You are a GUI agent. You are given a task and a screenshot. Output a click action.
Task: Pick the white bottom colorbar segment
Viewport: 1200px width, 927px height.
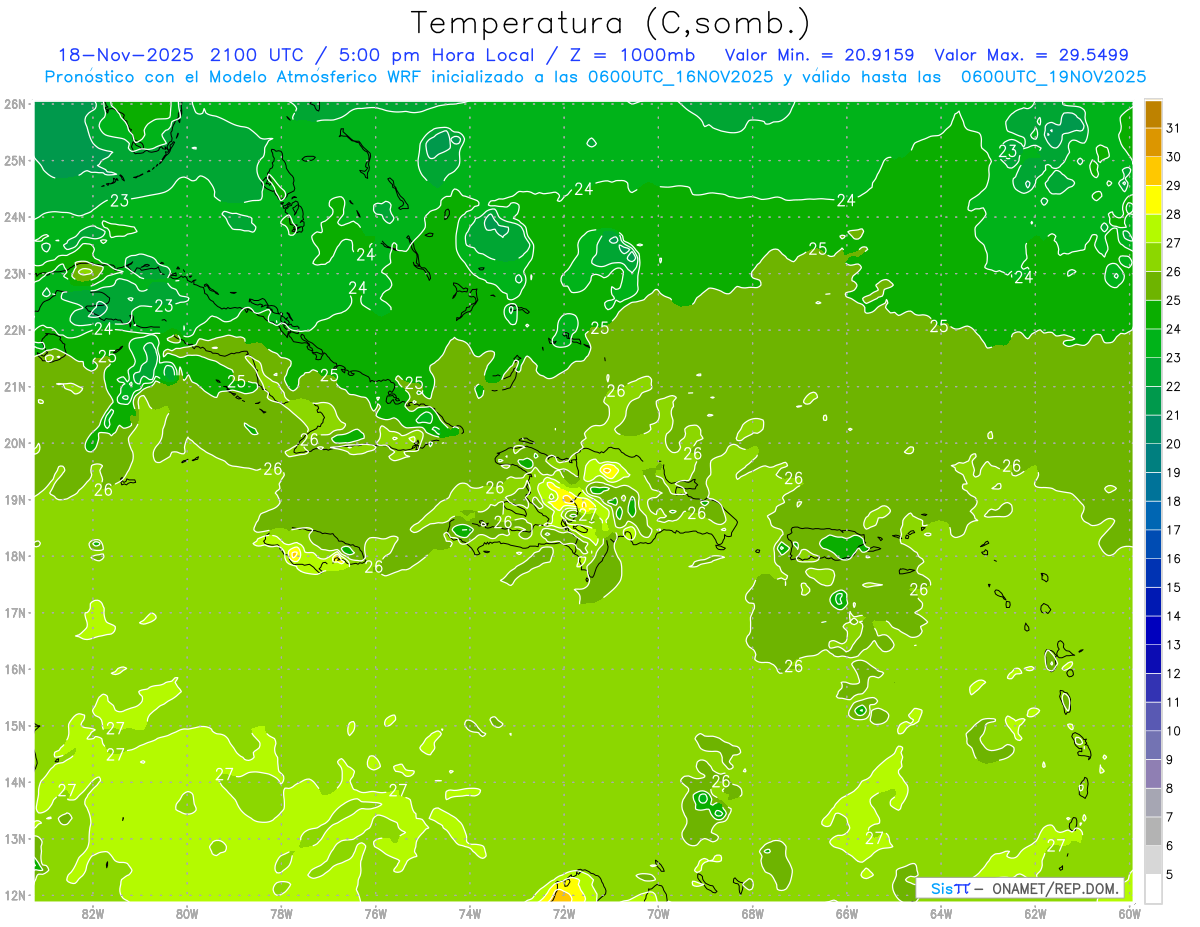(1154, 889)
